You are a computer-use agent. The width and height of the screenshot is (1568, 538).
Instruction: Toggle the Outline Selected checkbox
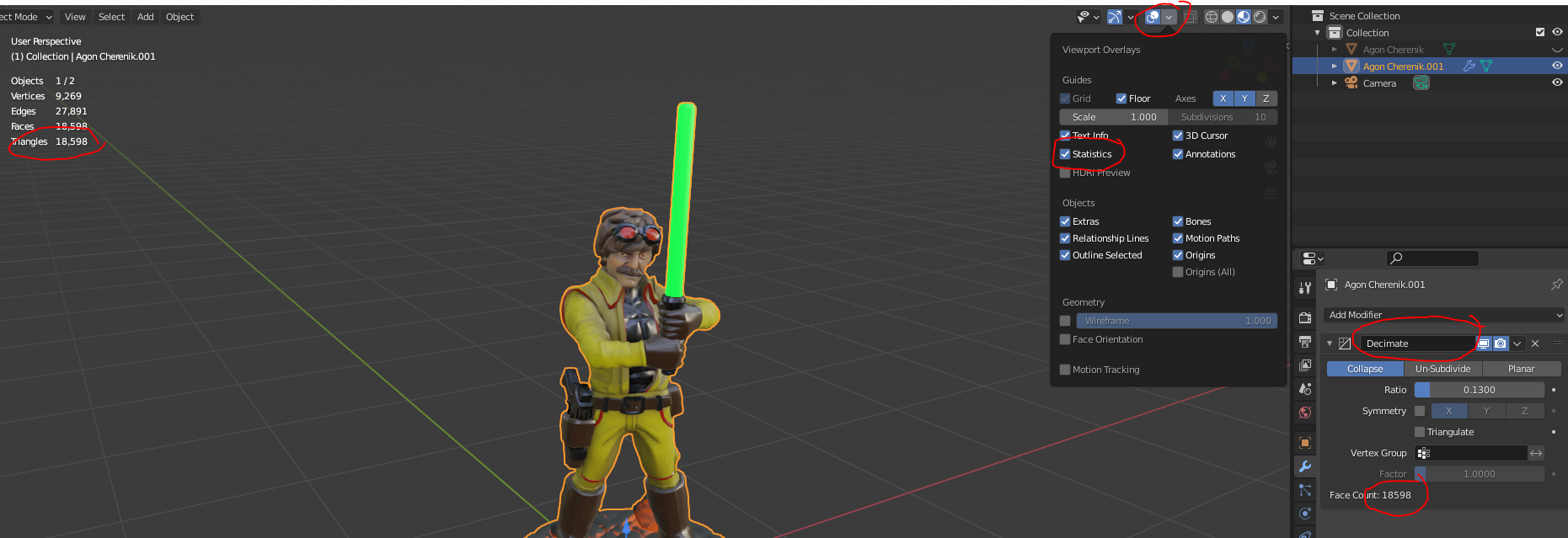1065,255
